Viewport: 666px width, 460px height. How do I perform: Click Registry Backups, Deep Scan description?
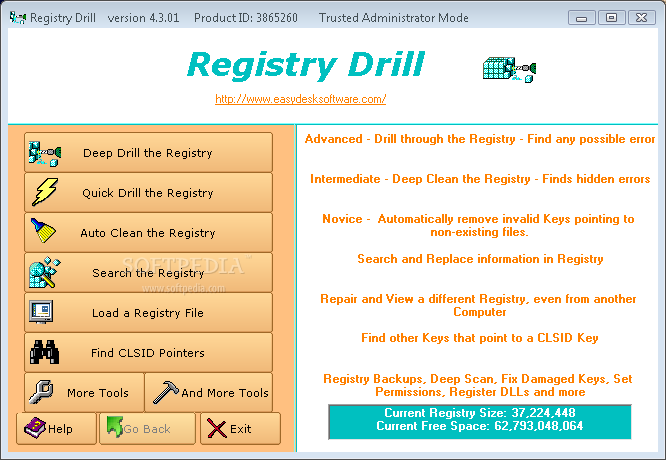tap(479, 385)
